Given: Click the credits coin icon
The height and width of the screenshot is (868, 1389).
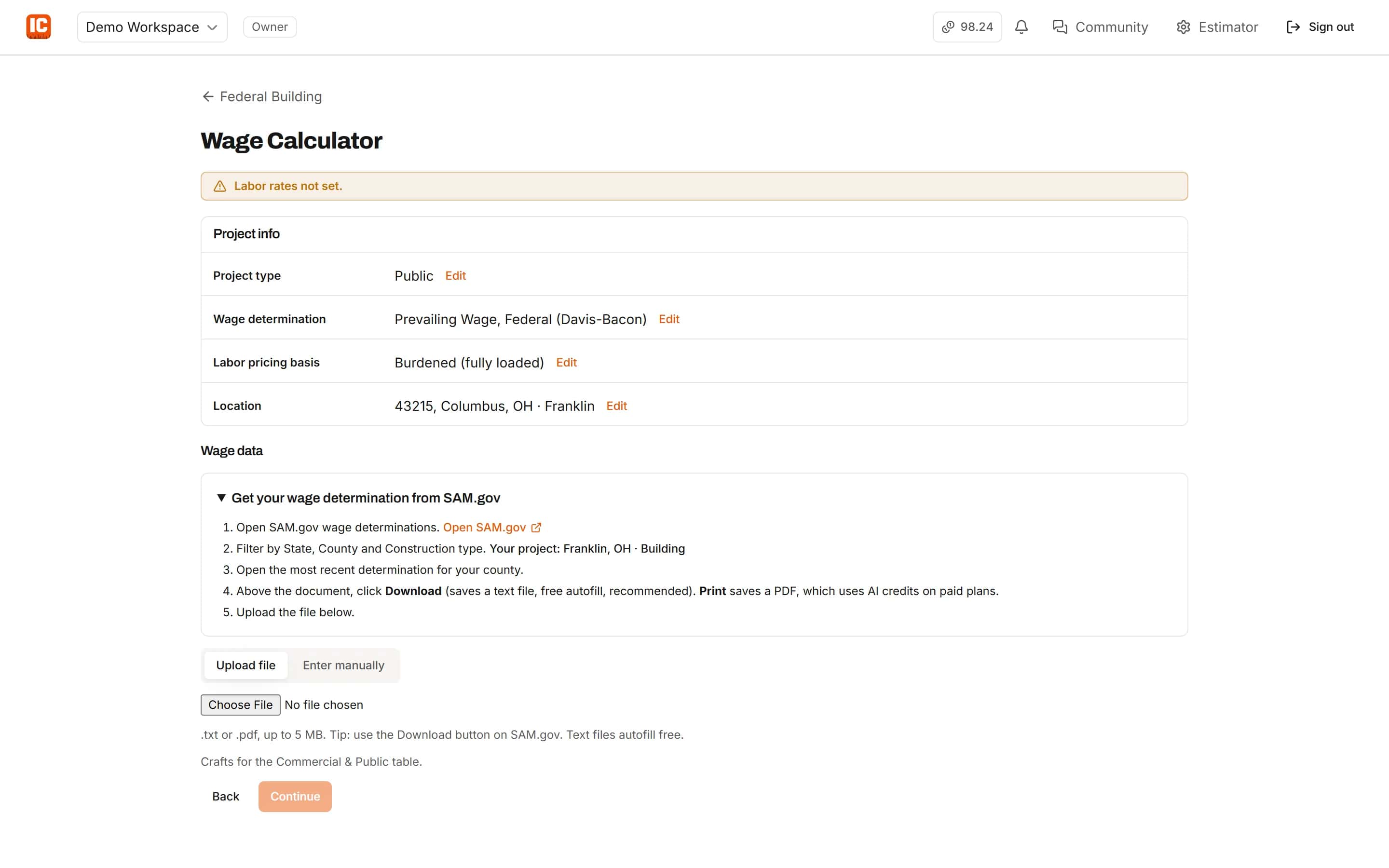Looking at the screenshot, I should (x=948, y=27).
